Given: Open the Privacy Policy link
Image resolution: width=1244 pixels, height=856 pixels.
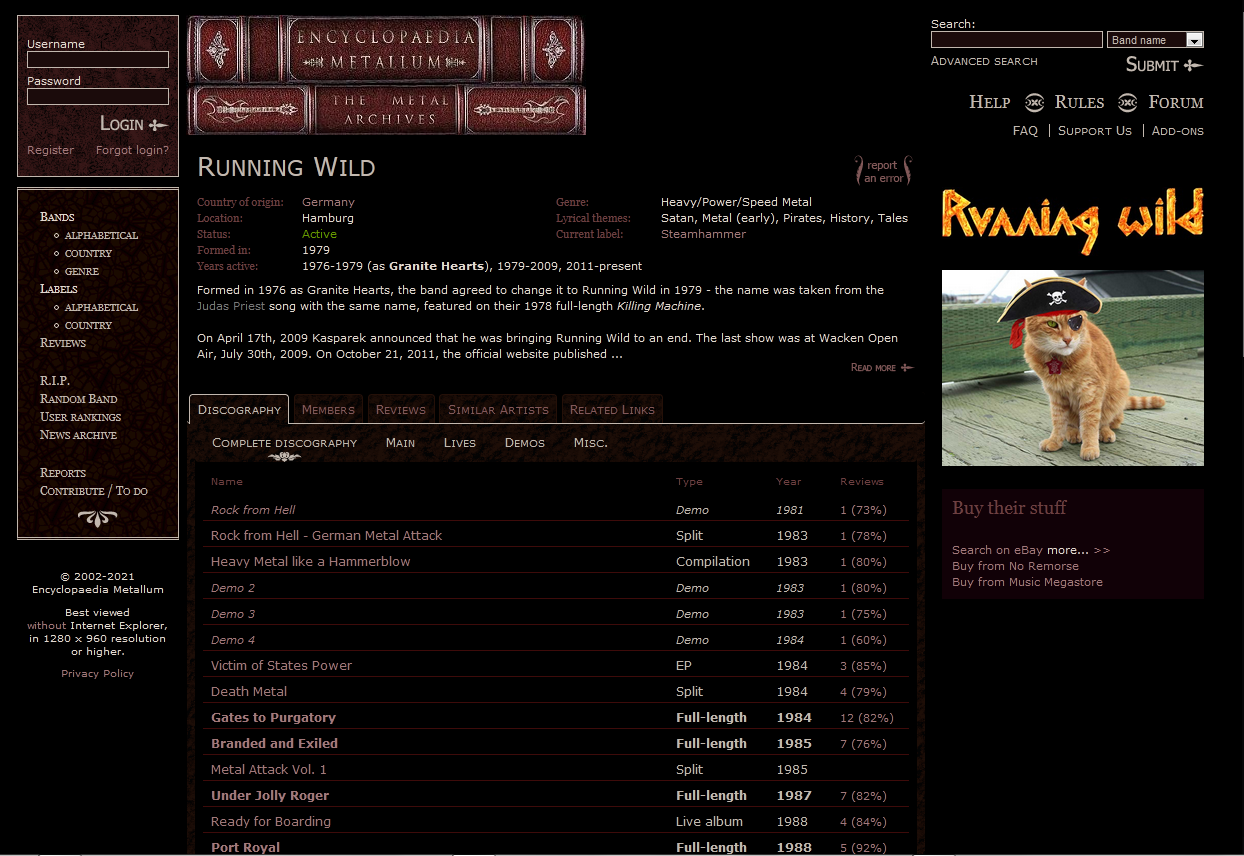Looking at the screenshot, I should (97, 674).
